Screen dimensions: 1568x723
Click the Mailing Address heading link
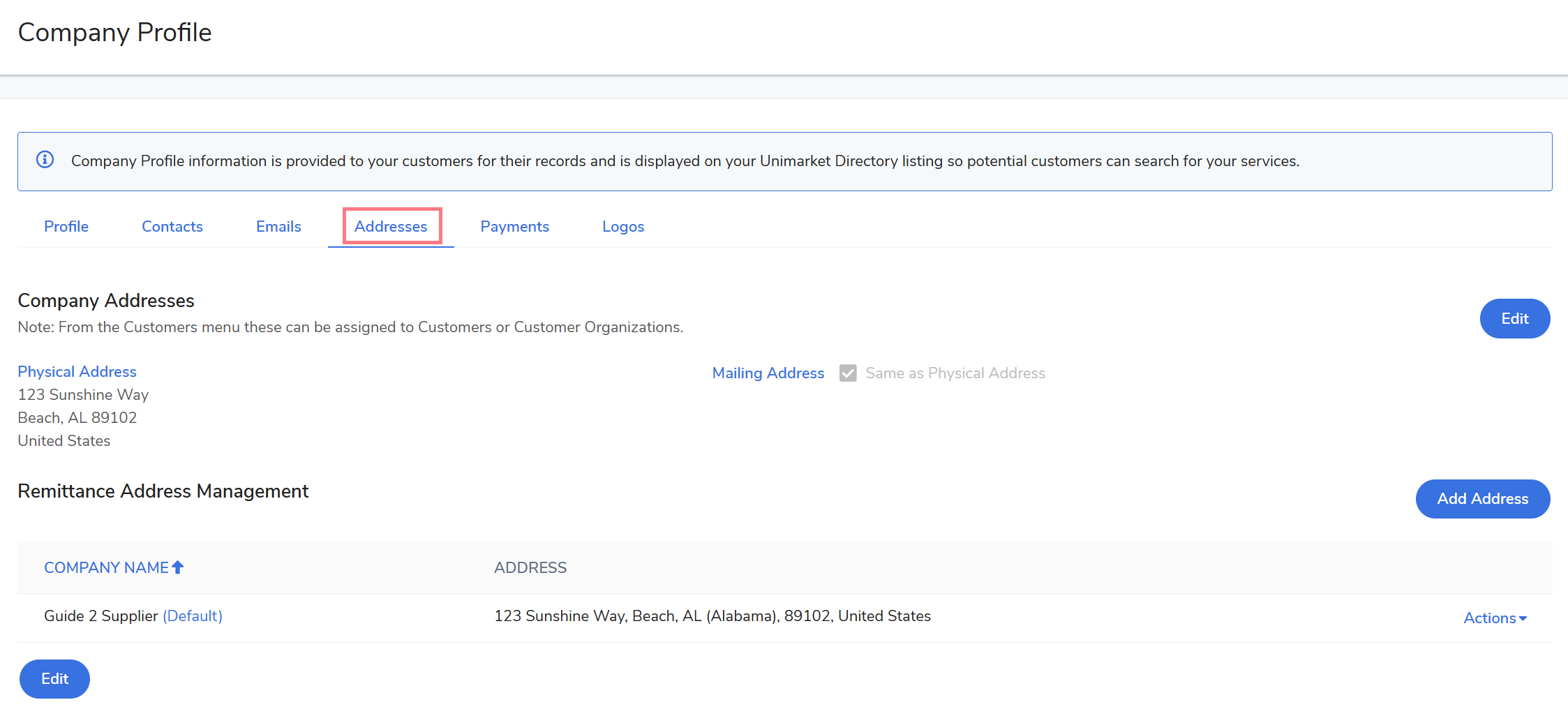click(x=768, y=373)
